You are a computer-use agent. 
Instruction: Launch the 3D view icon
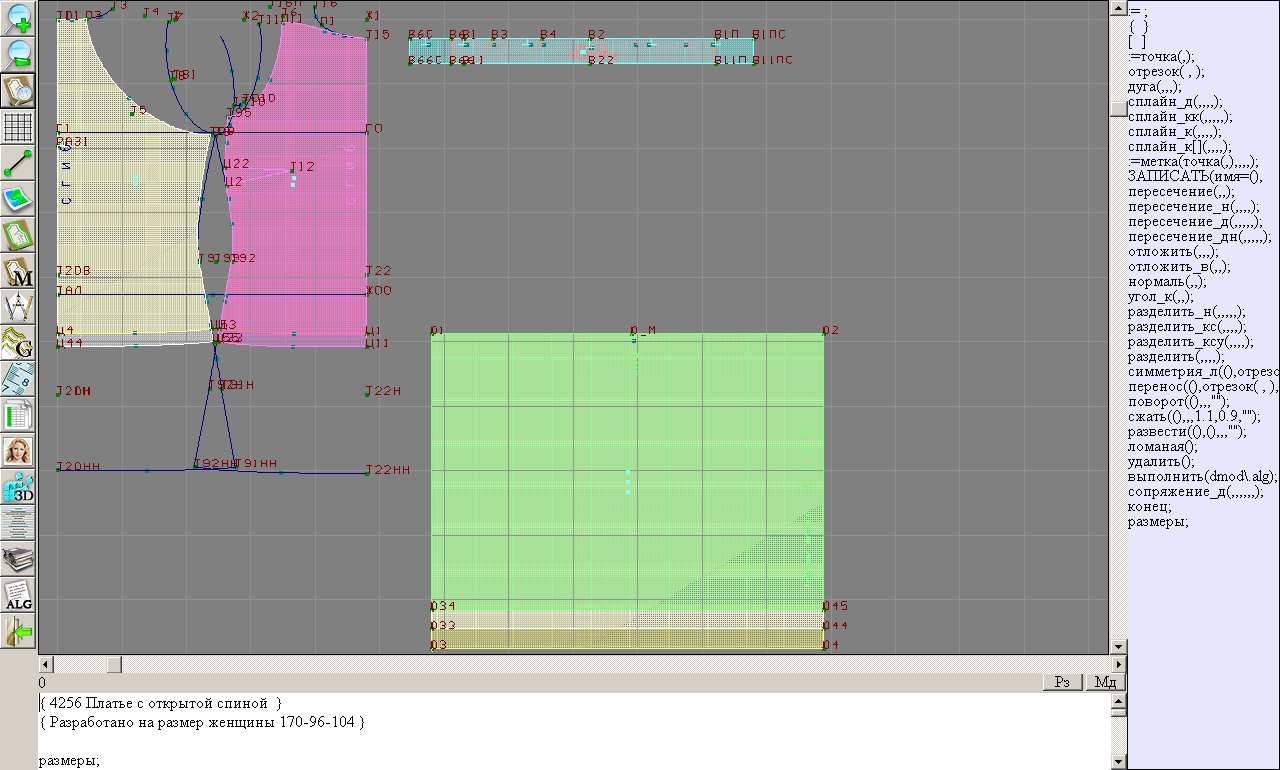[x=19, y=487]
